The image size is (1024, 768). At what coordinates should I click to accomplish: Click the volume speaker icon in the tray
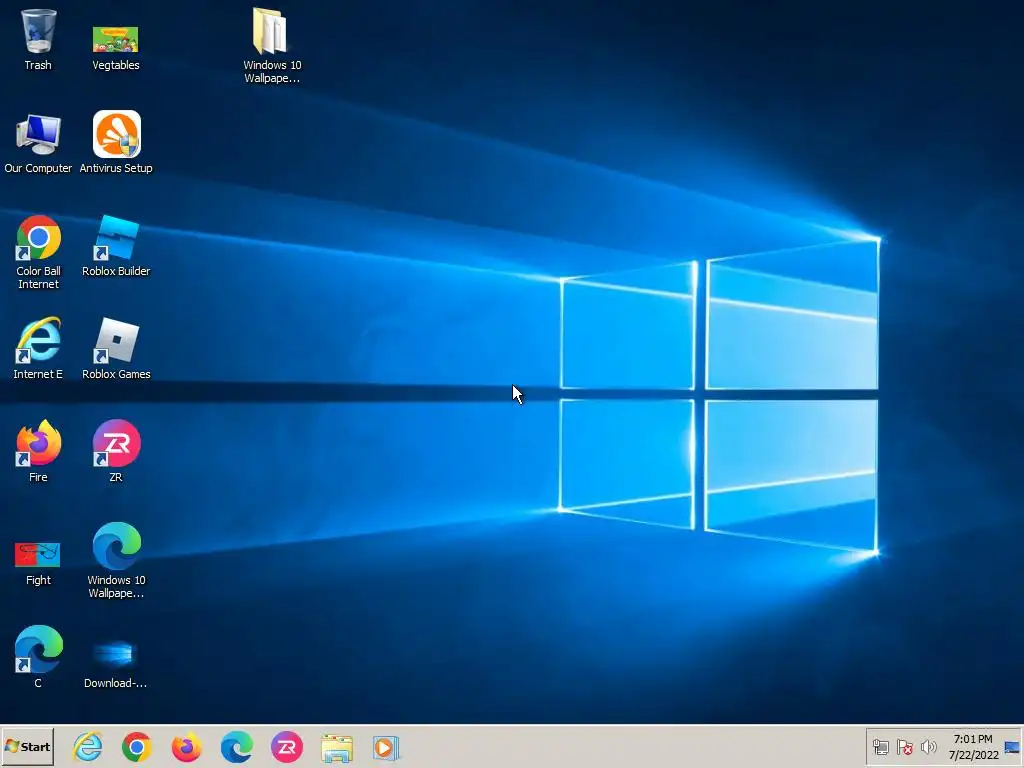point(928,747)
